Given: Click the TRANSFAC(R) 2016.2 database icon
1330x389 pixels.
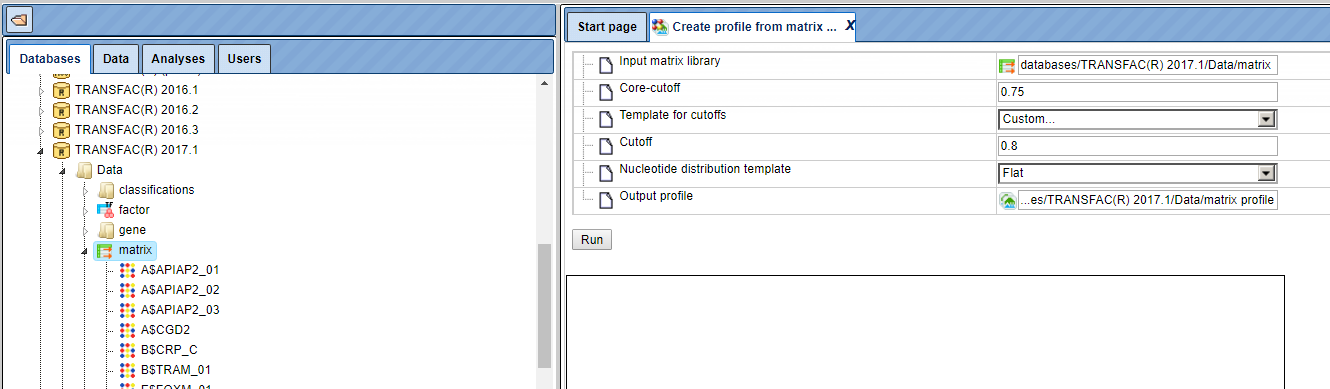Looking at the screenshot, I should tap(61, 110).
